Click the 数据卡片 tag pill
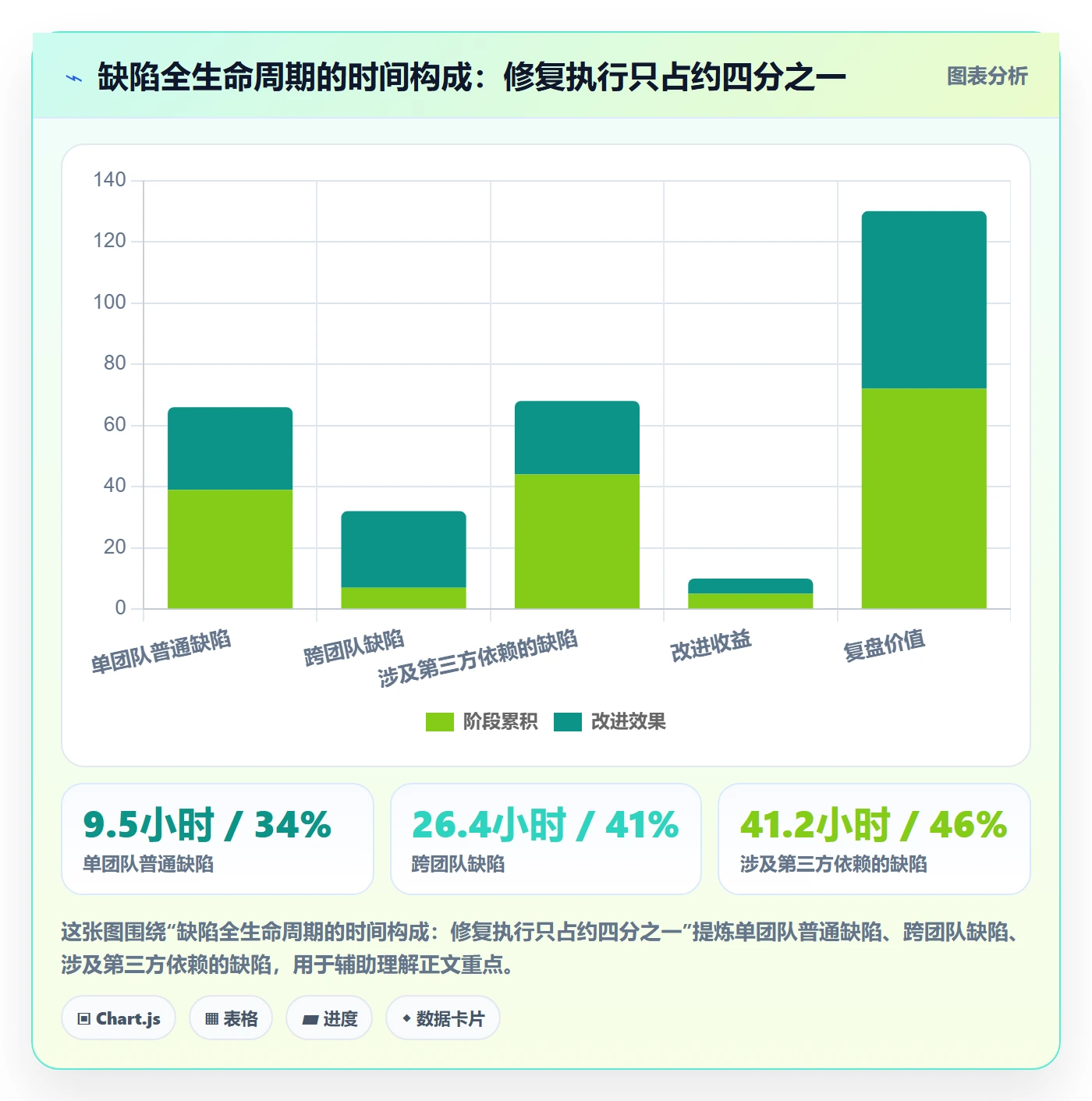The image size is (1092, 1101). tap(443, 1018)
